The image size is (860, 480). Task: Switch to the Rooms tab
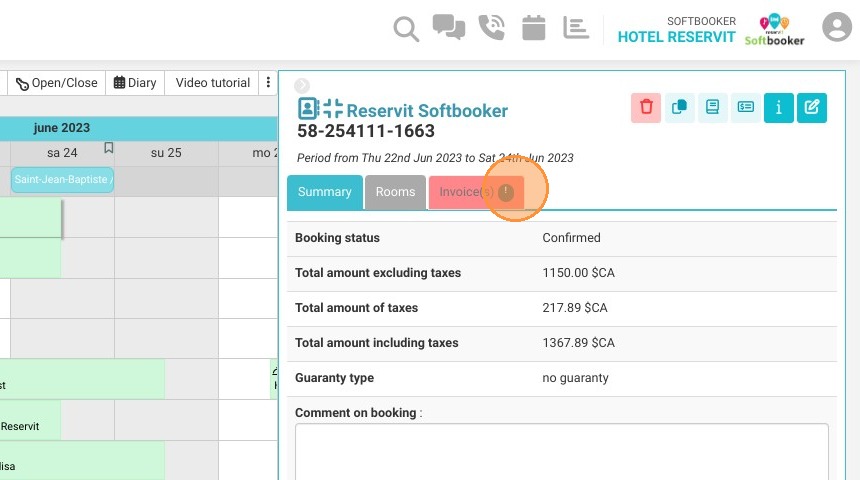(395, 192)
